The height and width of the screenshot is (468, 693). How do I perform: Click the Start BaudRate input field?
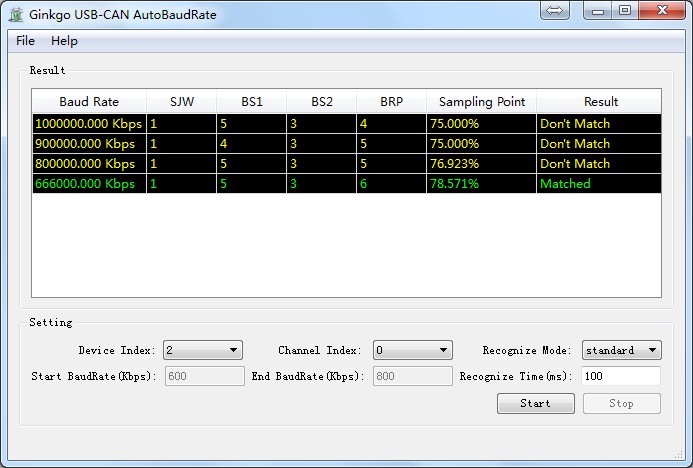(x=205, y=376)
